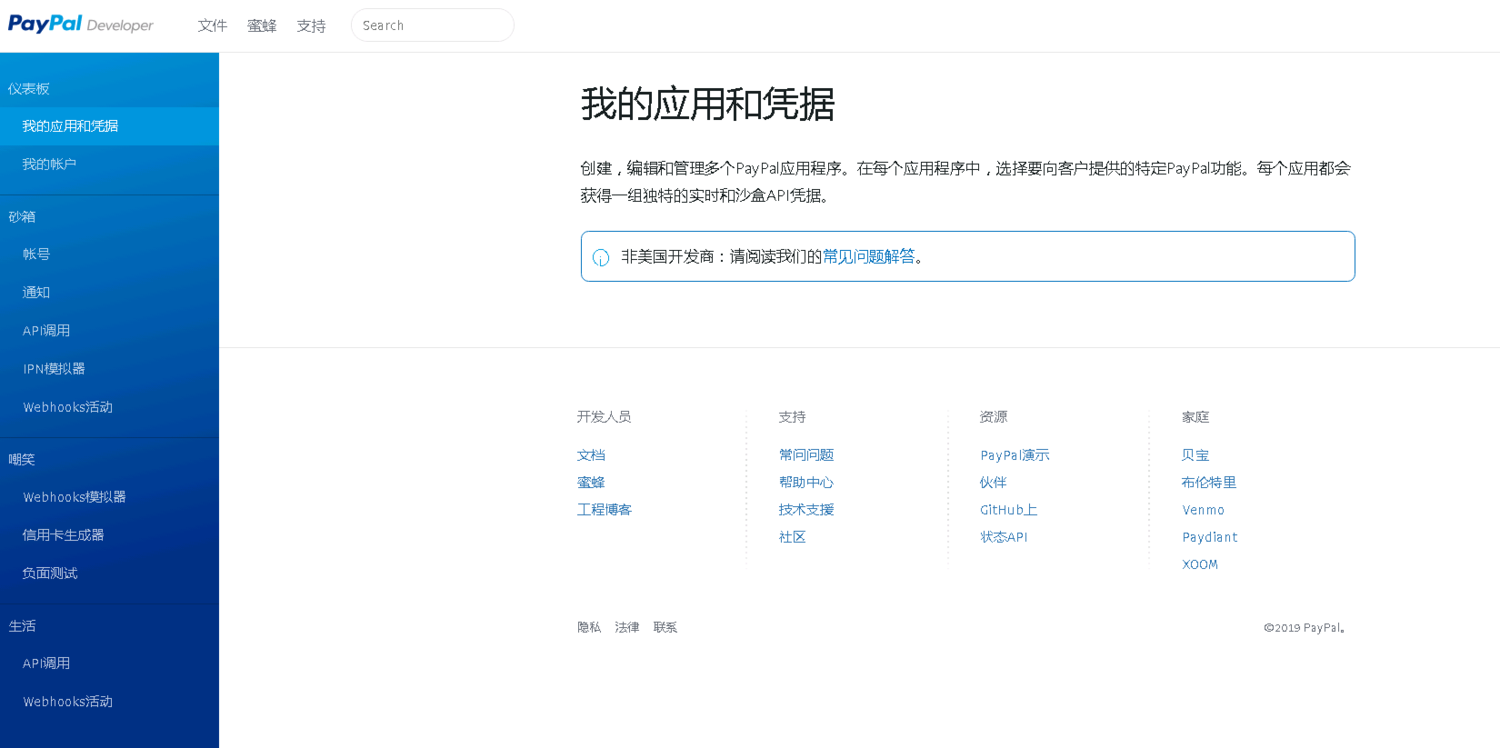The image size is (1500, 748).
Task: Open the 状态API footer link
Action: 1004,537
